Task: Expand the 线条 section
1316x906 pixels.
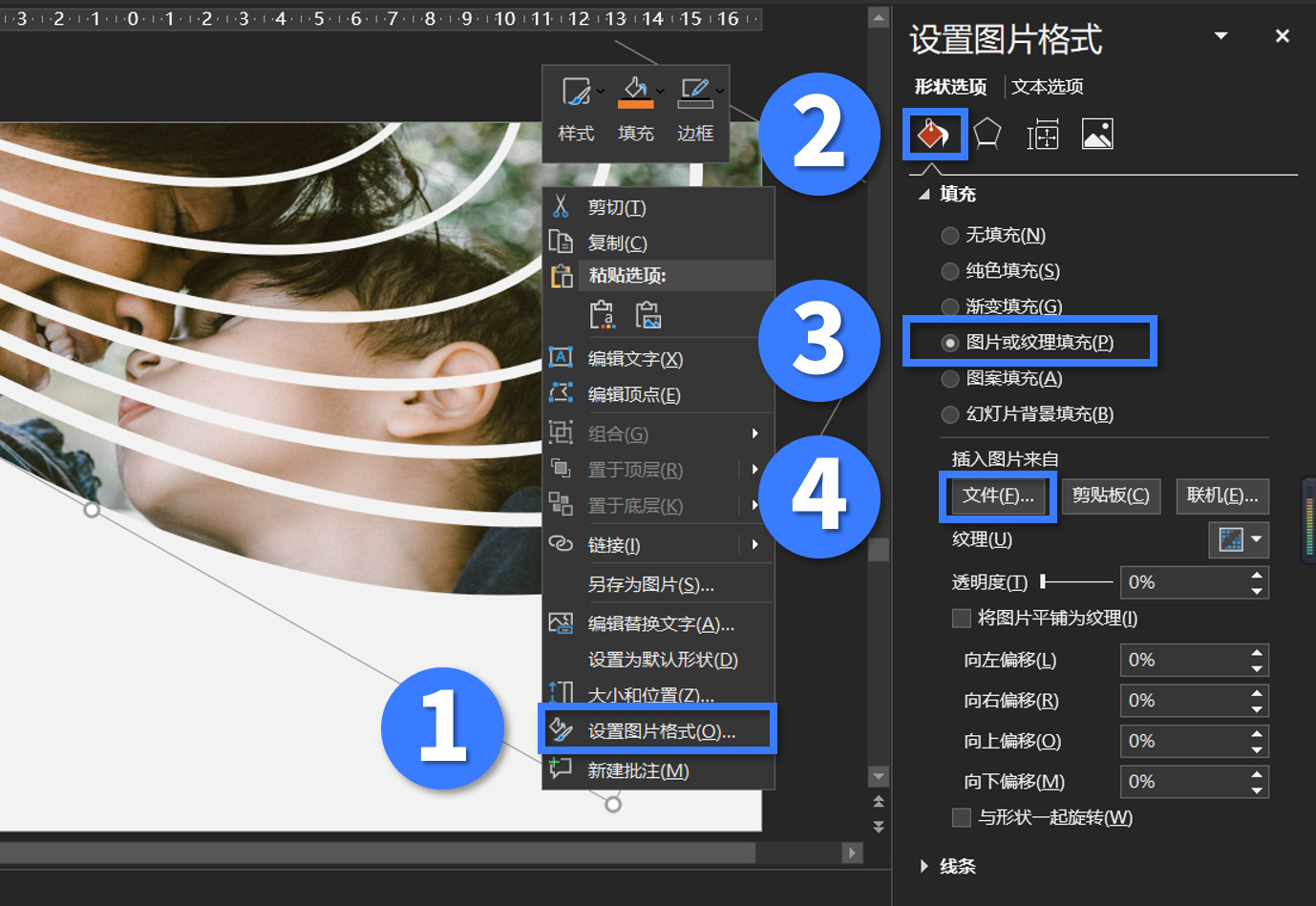Action: [923, 866]
